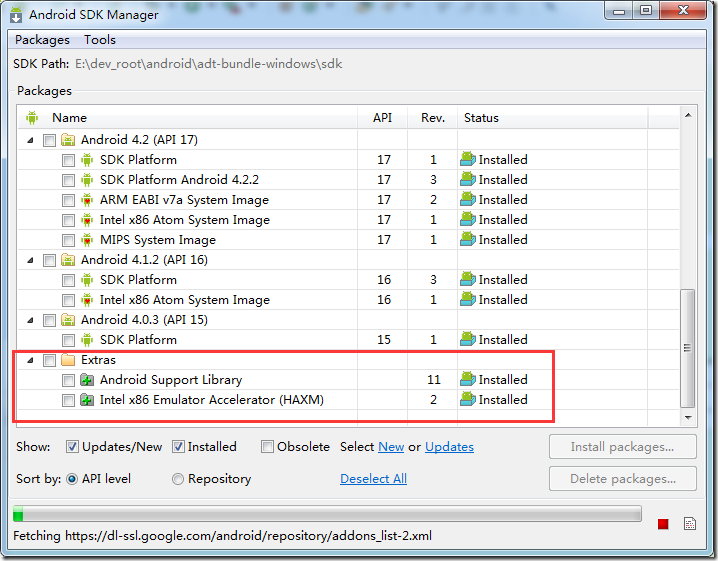Collapse the Android 4.2 (API 17) group
Image resolution: width=718 pixels, height=561 pixels.
point(30,140)
